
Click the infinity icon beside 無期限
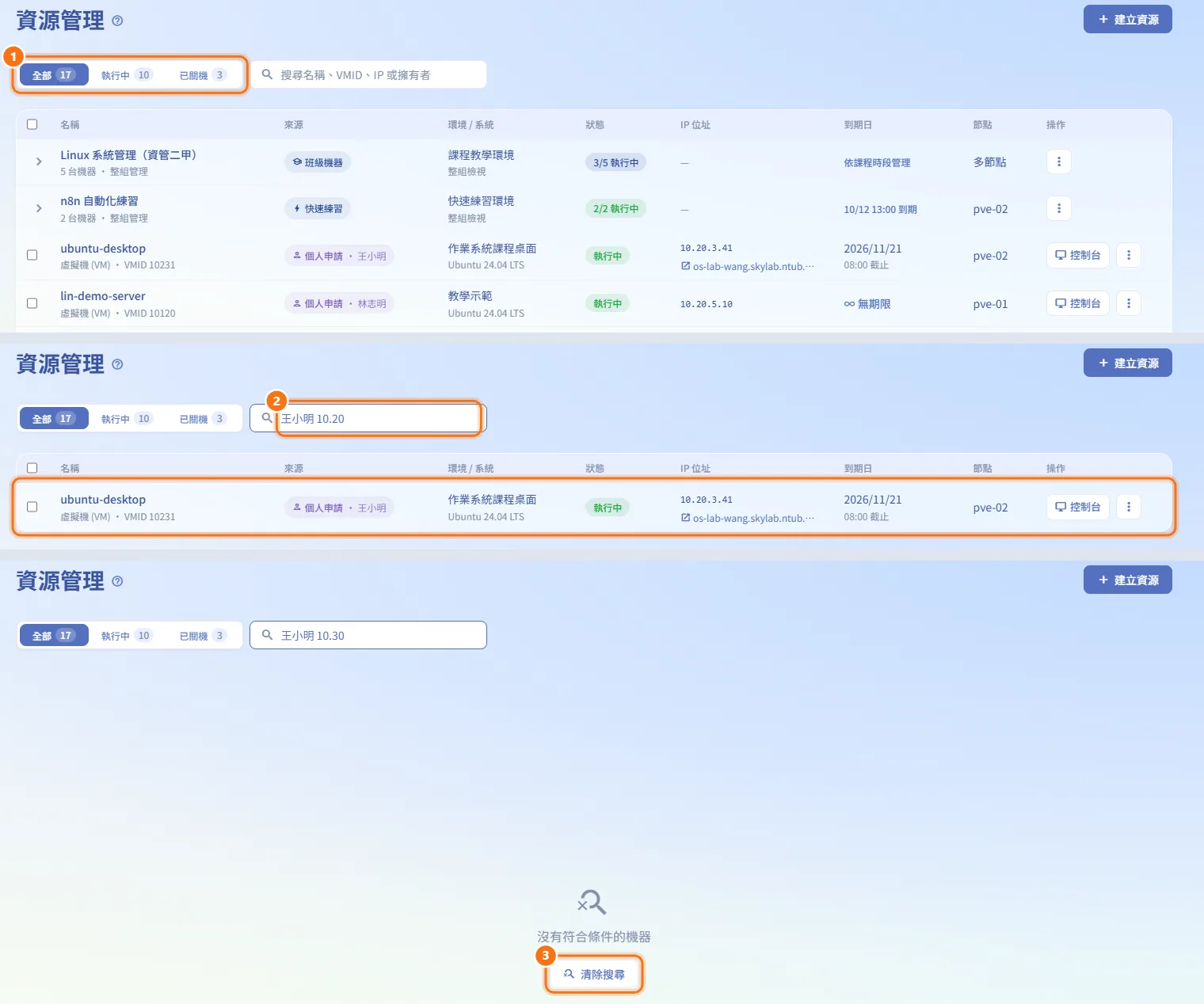coord(849,304)
